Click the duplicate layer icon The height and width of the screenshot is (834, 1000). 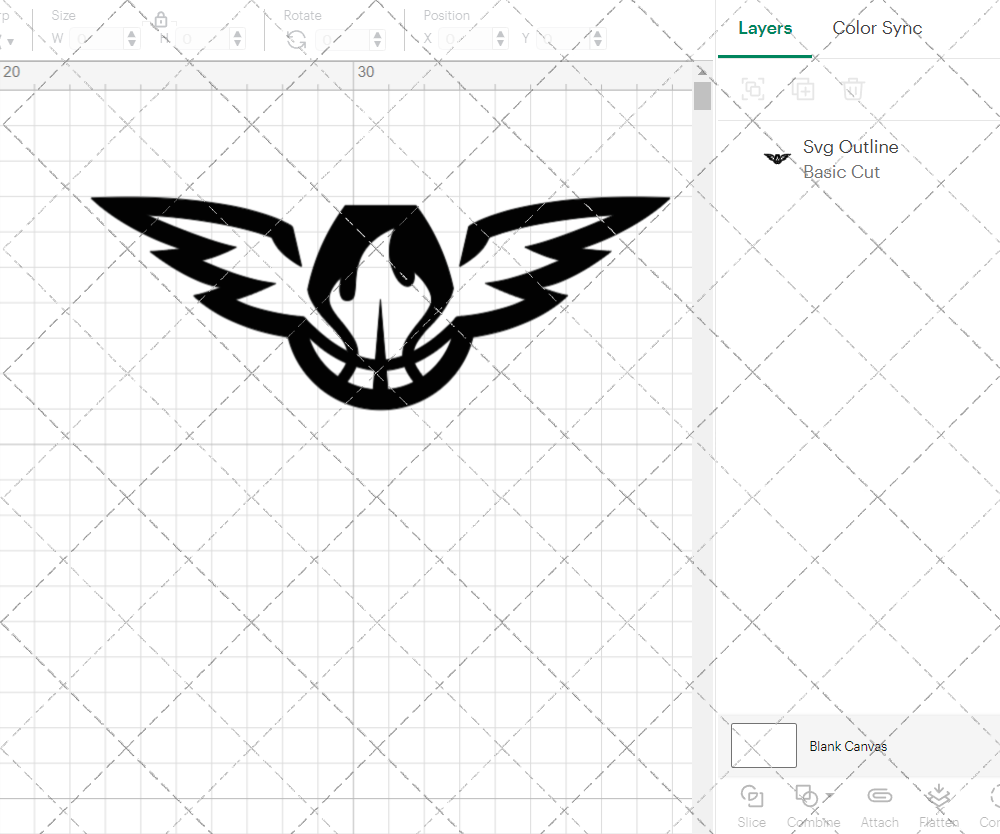point(803,89)
